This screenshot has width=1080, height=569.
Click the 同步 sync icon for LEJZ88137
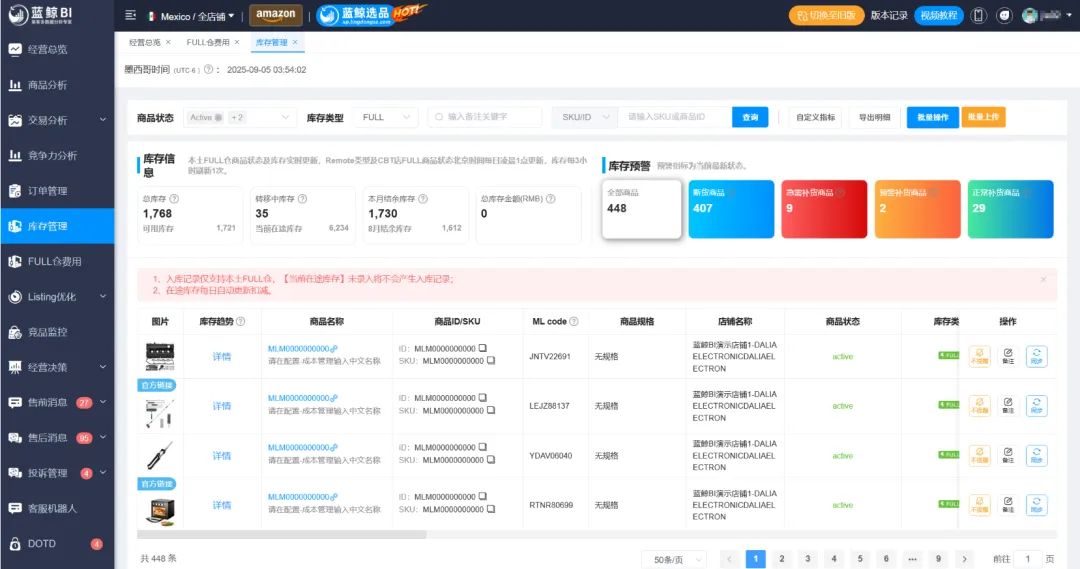(1037, 406)
